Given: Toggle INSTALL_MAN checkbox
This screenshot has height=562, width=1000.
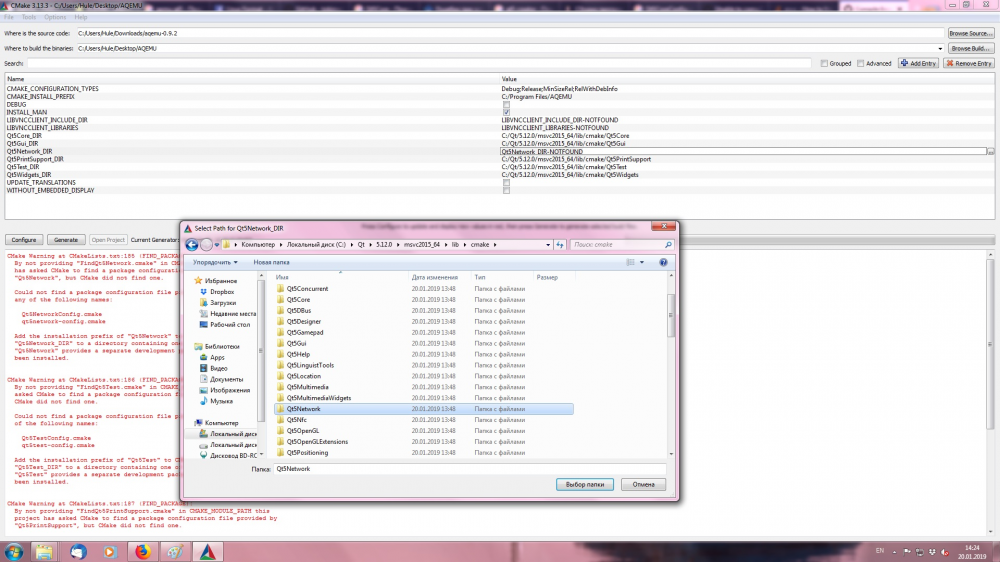Looking at the screenshot, I should [506, 112].
